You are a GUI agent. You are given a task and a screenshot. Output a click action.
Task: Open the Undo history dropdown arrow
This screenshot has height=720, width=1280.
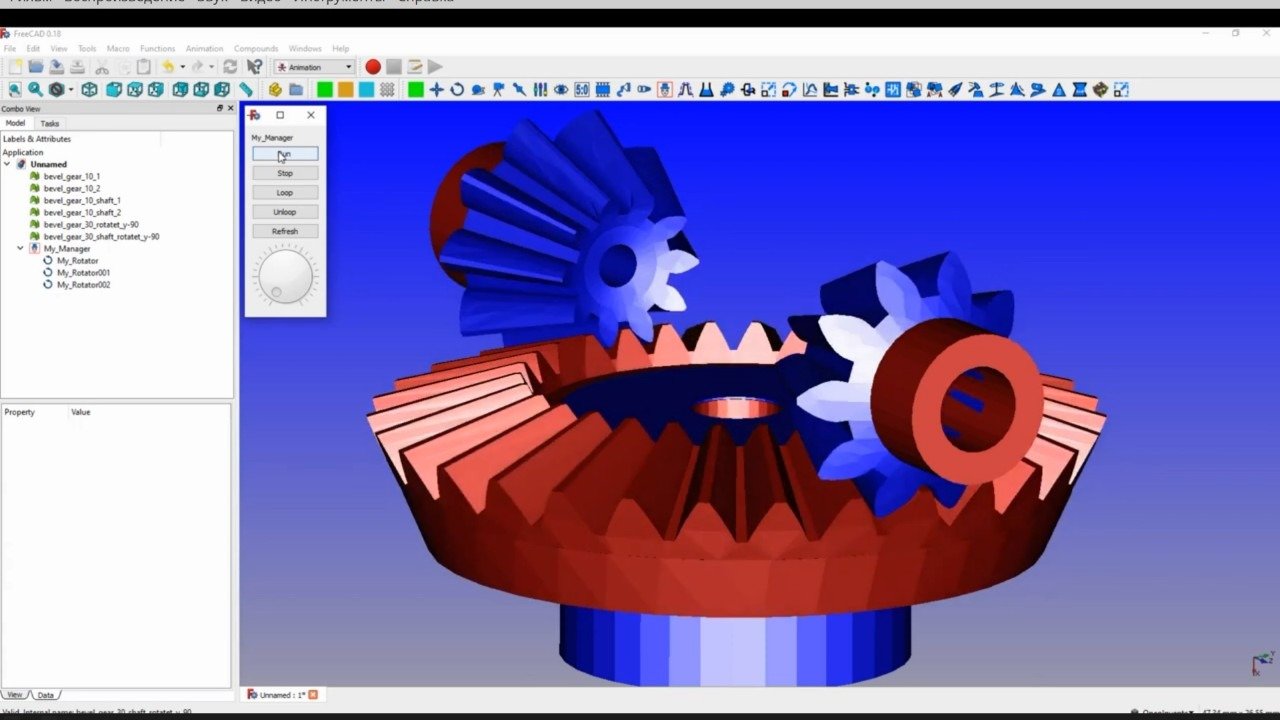point(182,67)
